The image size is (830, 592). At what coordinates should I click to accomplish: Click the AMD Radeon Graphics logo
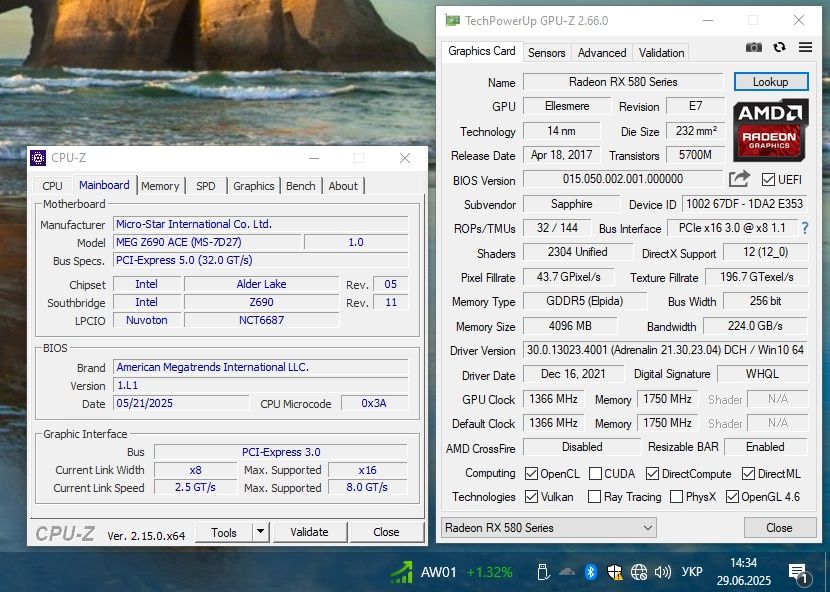point(771,130)
